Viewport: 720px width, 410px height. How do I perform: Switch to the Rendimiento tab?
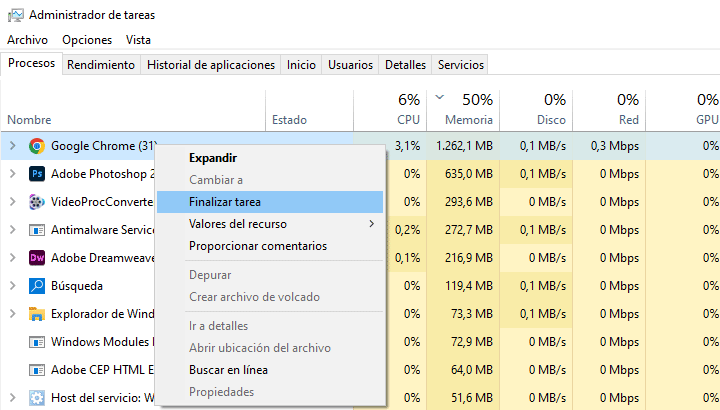pyautogui.click(x=101, y=65)
